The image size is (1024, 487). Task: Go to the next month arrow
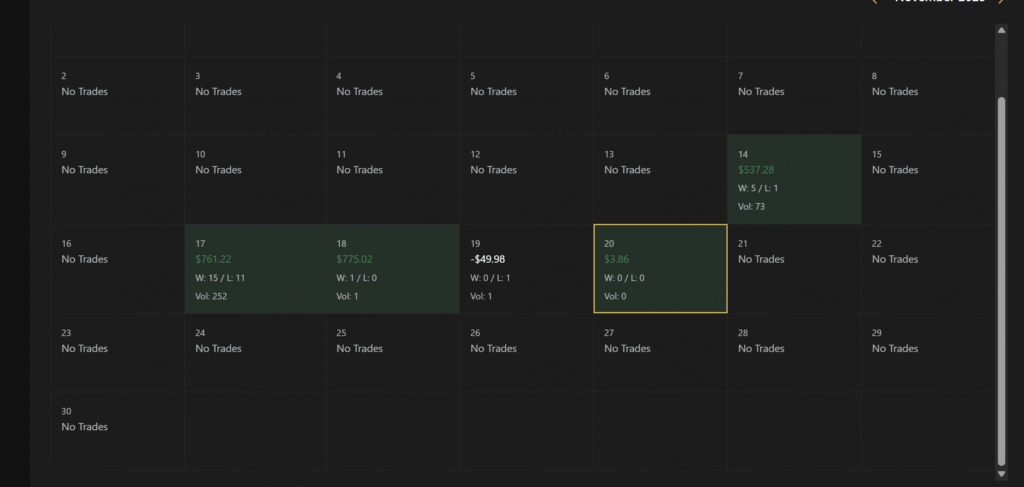point(1001,1)
